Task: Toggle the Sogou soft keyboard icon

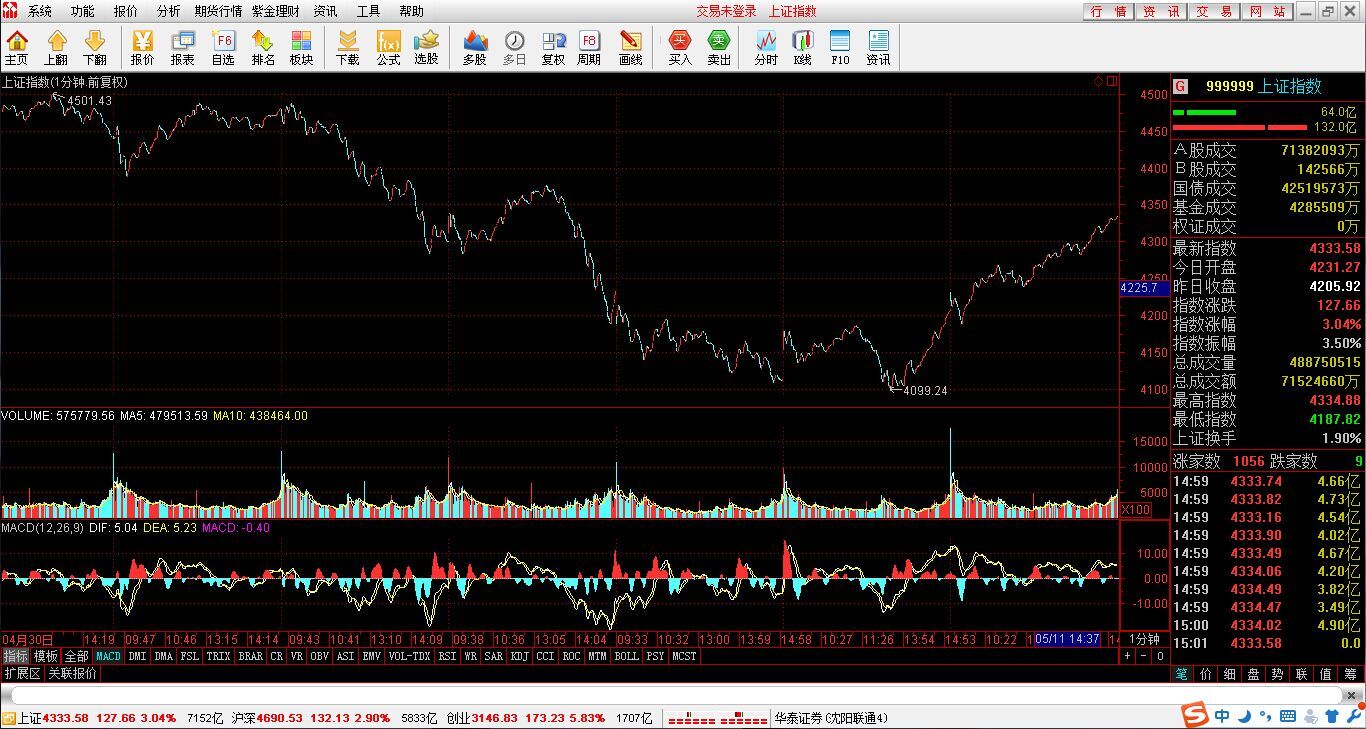Action: (x=1288, y=716)
